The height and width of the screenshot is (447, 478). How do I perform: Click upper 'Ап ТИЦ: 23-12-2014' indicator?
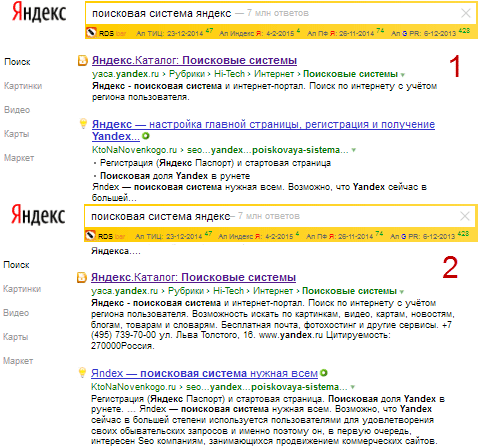click(174, 33)
